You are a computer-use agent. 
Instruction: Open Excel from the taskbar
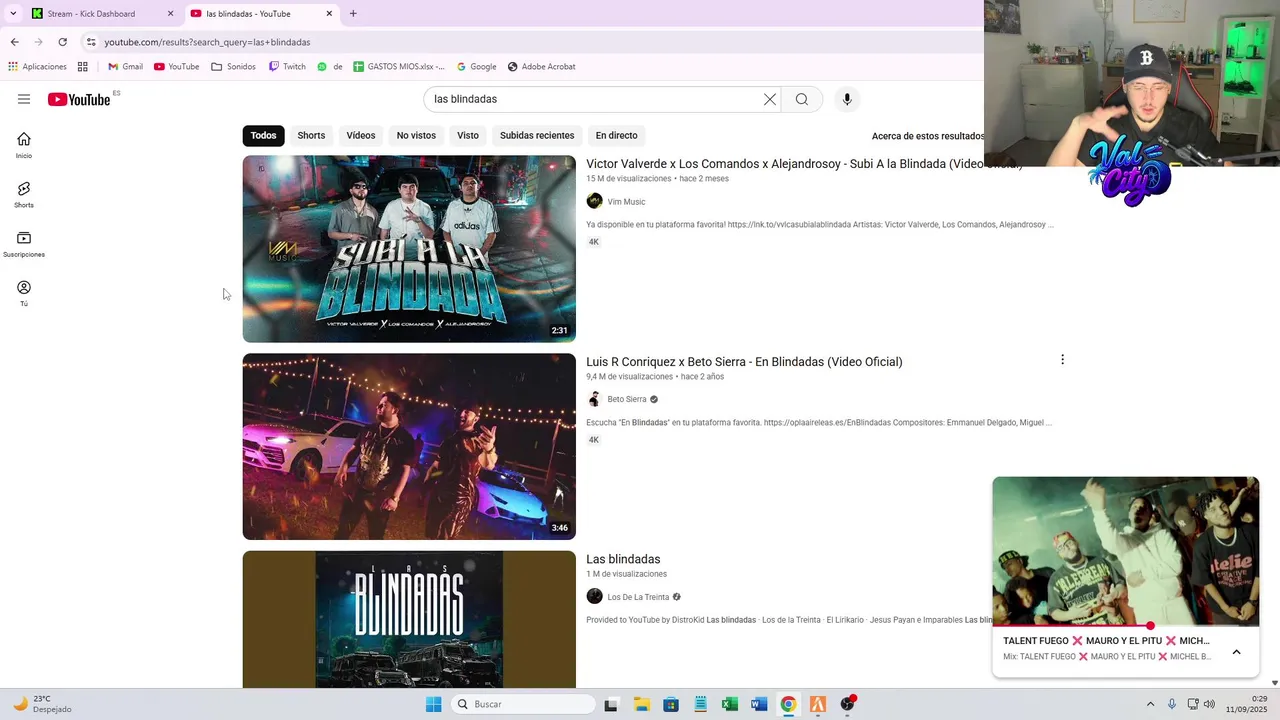[729, 704]
